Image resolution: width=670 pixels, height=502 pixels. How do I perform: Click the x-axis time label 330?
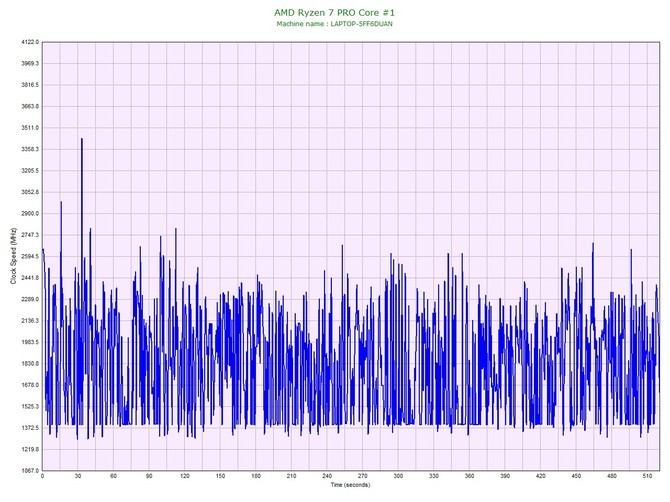[434, 476]
